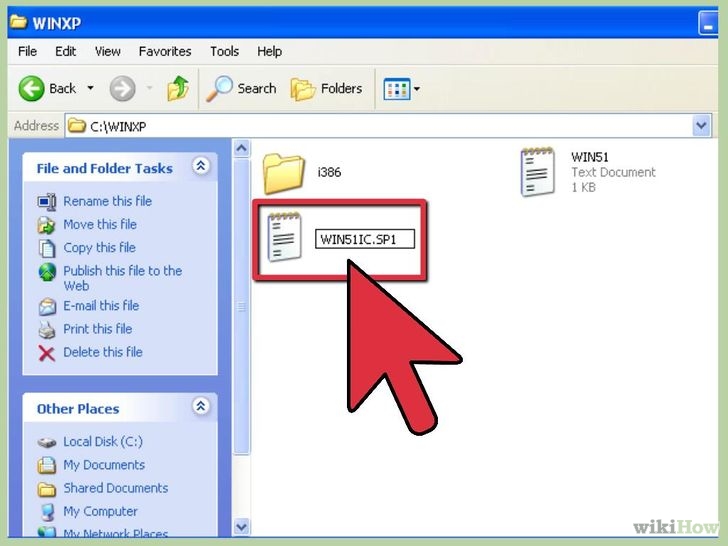Image resolution: width=728 pixels, height=546 pixels.
Task: Click the address bar folder icon
Action: pos(77,125)
